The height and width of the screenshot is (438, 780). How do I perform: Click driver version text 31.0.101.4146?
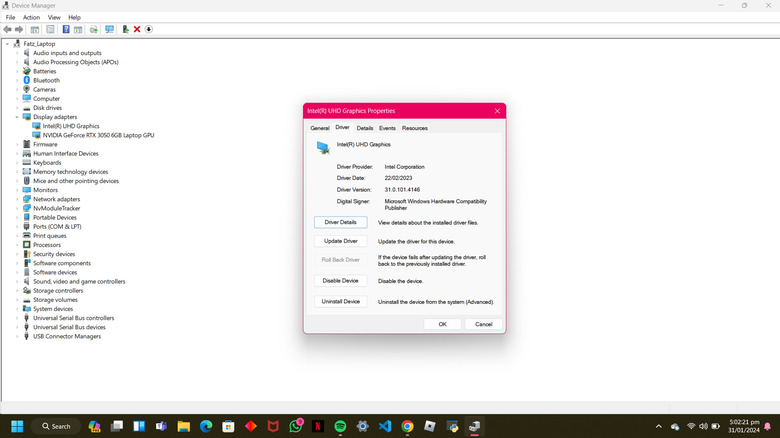pos(402,190)
